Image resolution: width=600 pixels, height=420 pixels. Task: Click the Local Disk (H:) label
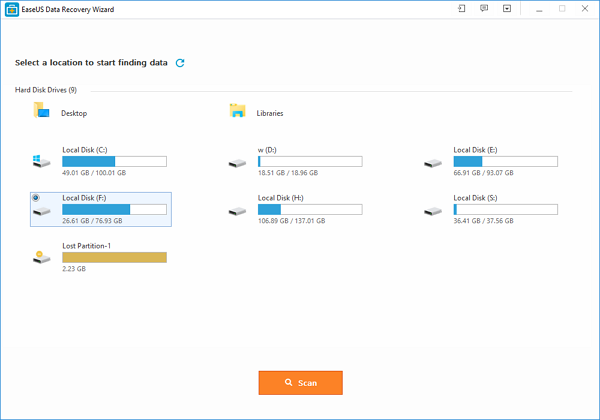coord(280,198)
